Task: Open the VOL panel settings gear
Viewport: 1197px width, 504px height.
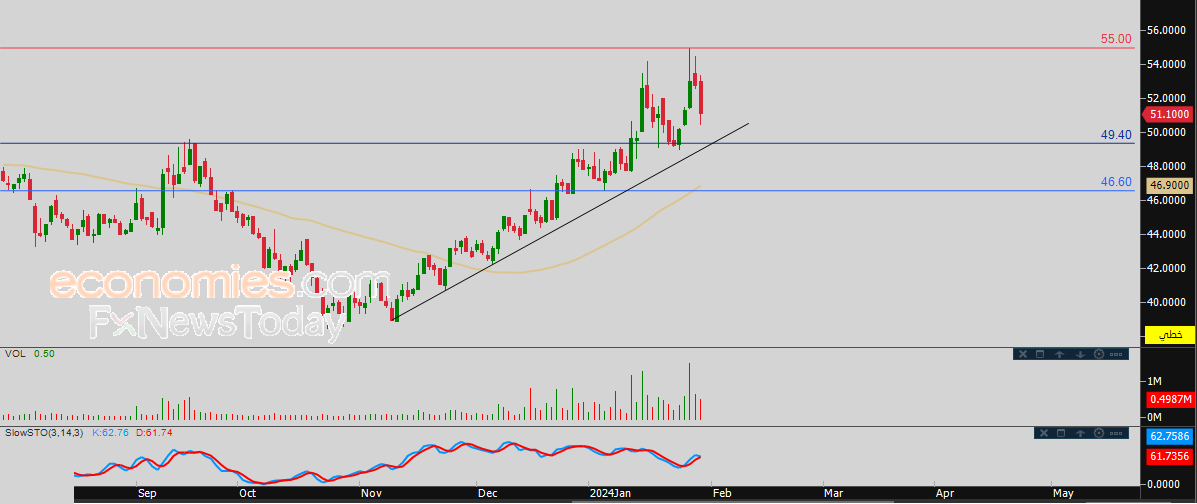Action: click(x=1099, y=354)
